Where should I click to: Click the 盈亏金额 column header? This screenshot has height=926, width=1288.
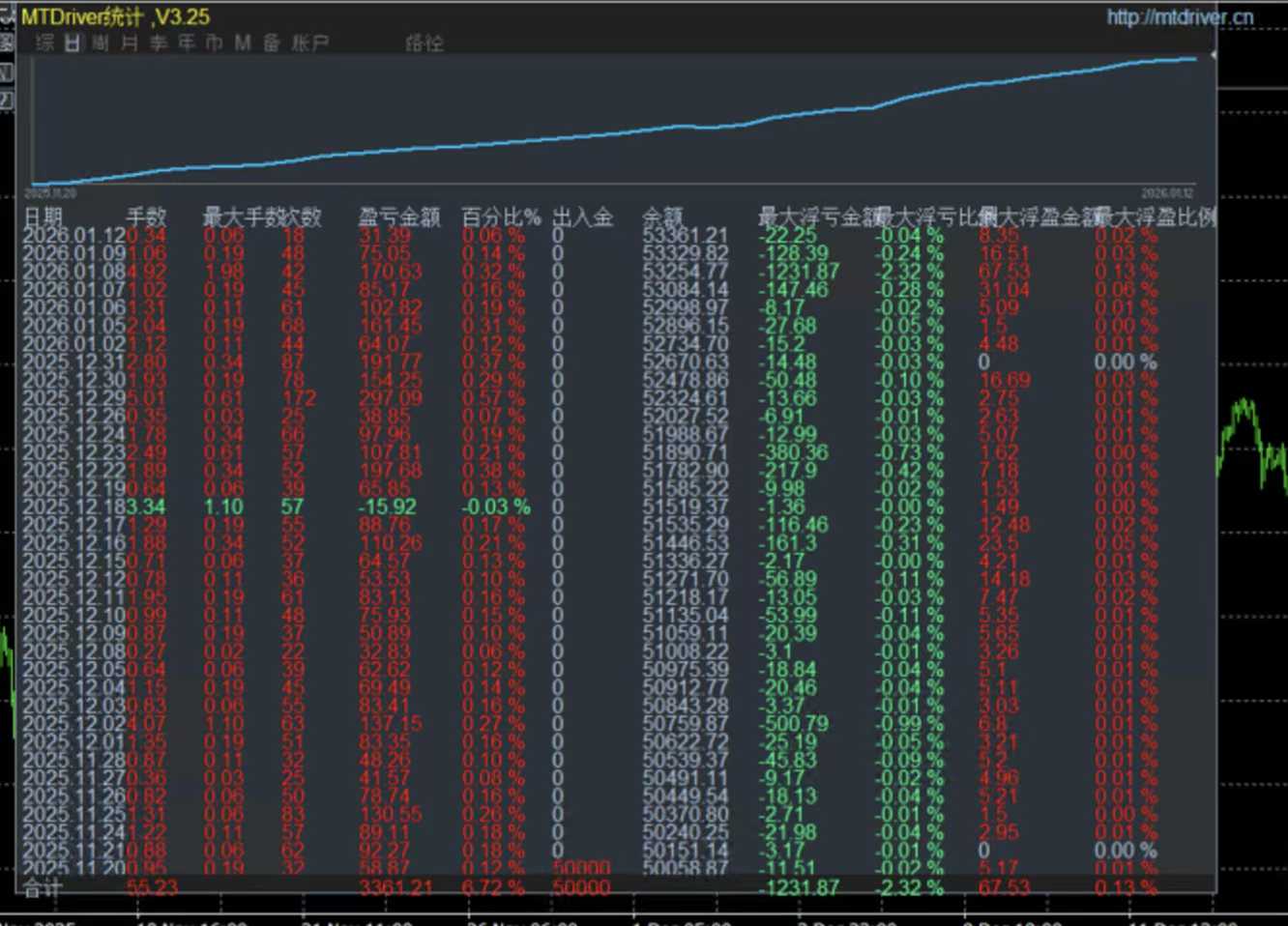pos(399,217)
